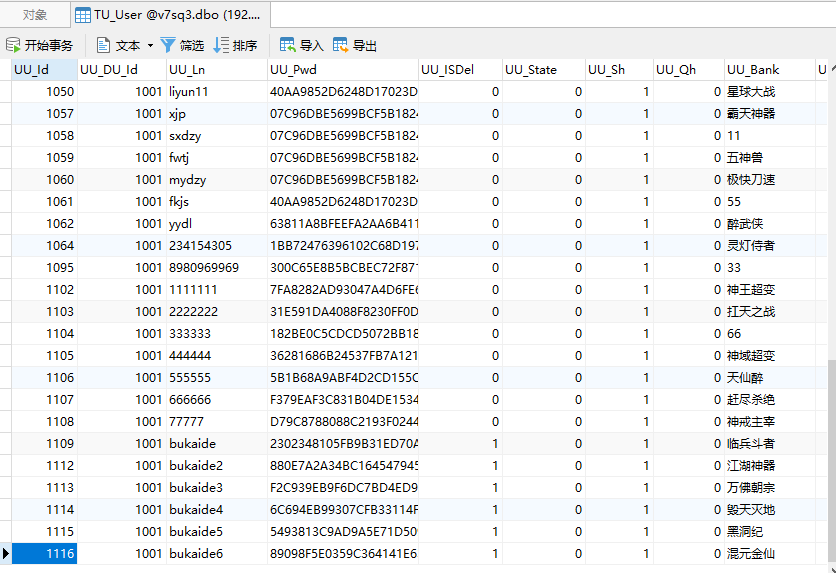The width and height of the screenshot is (836, 573).
Task: Click the UU_Qh column header
Action: 689,70
